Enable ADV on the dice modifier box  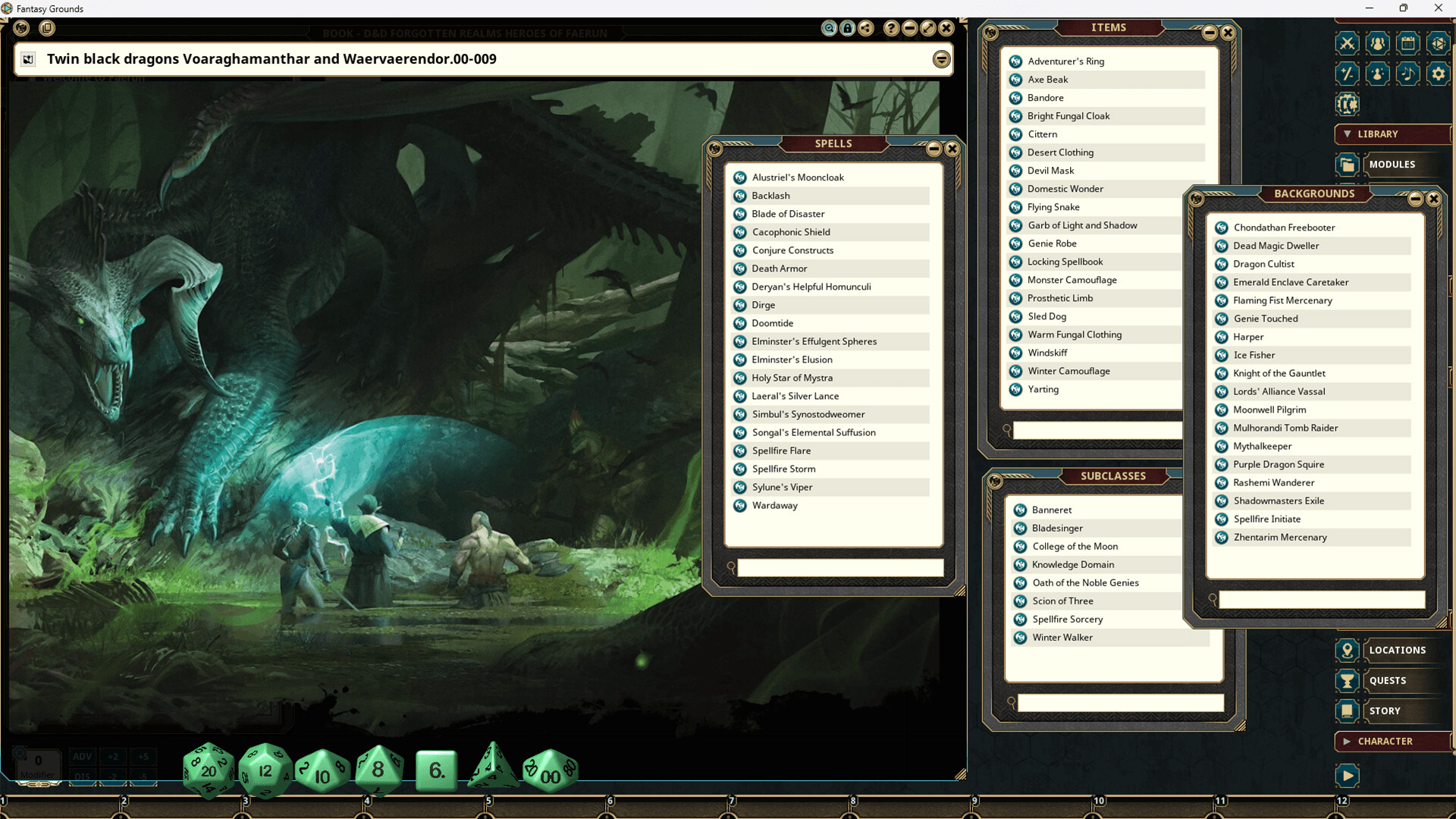[x=82, y=756]
